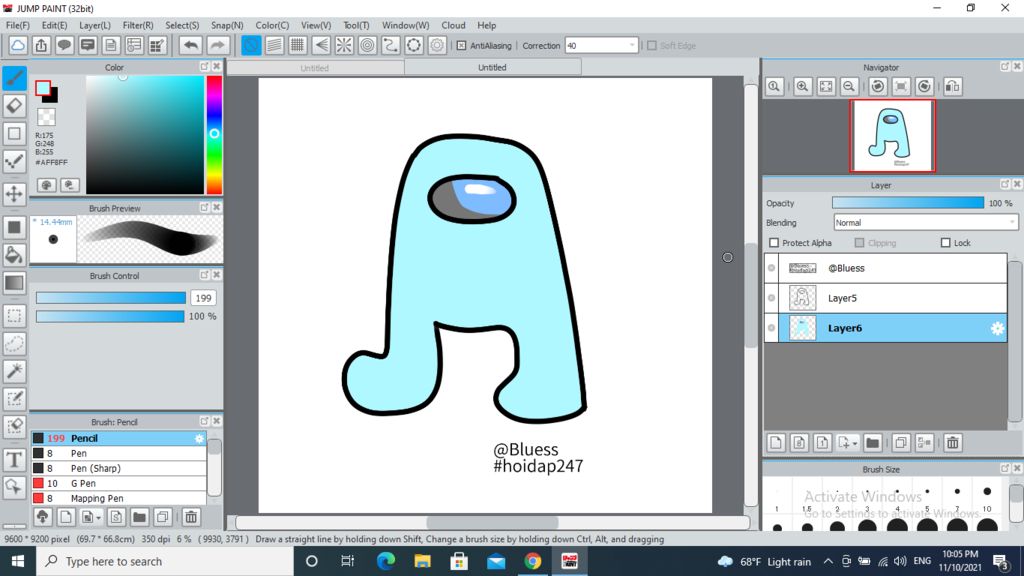The height and width of the screenshot is (576, 1024).
Task: Select the rectangular Select tool
Action: pos(14,316)
